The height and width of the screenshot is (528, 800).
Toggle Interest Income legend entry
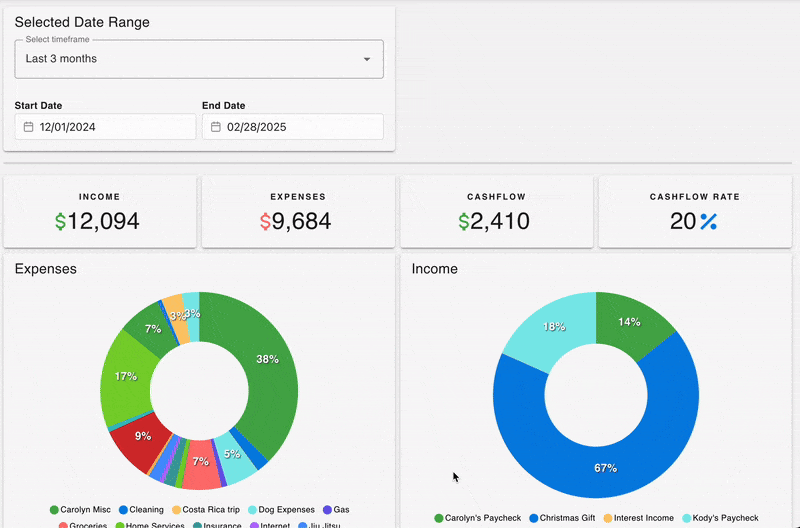[638, 518]
